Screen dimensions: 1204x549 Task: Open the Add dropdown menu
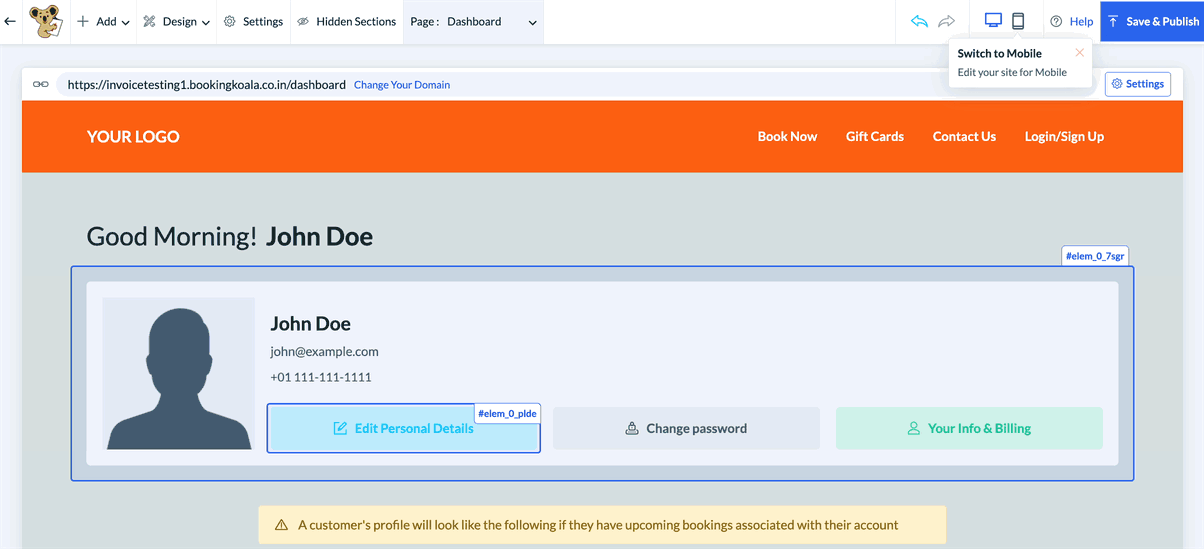click(x=104, y=21)
